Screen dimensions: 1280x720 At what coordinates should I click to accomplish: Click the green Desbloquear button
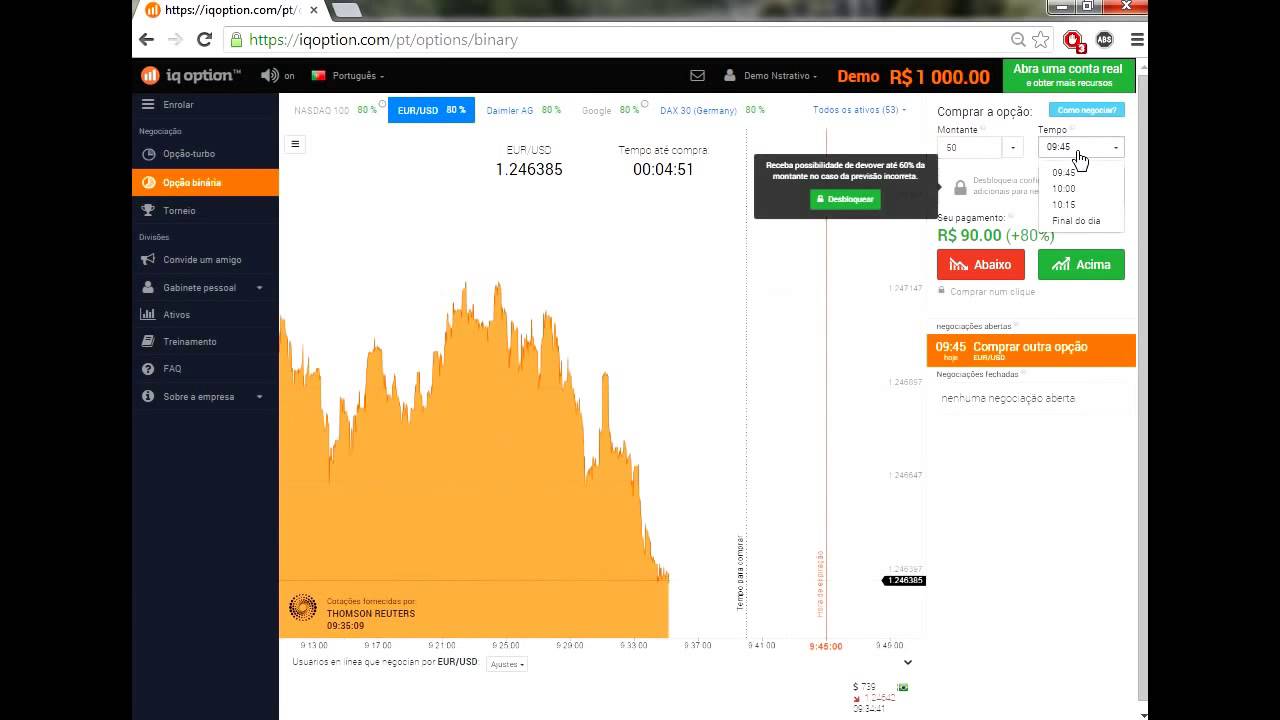coord(845,199)
